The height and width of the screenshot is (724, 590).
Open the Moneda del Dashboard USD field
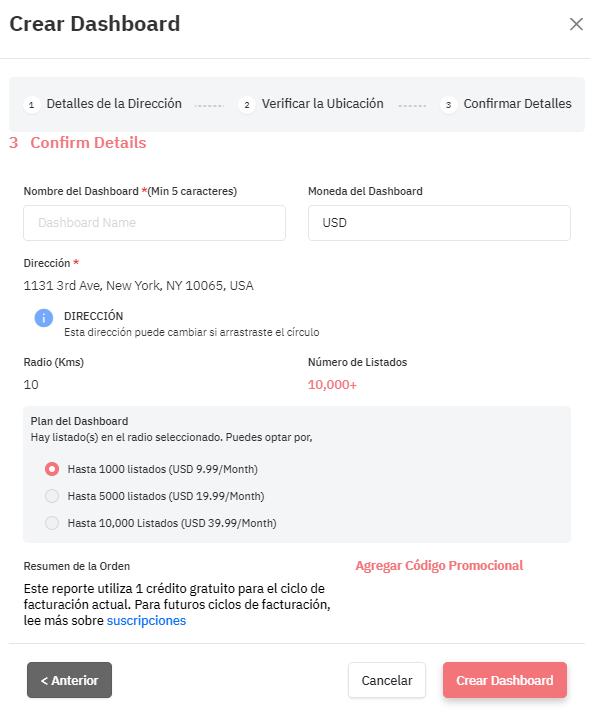click(x=439, y=223)
